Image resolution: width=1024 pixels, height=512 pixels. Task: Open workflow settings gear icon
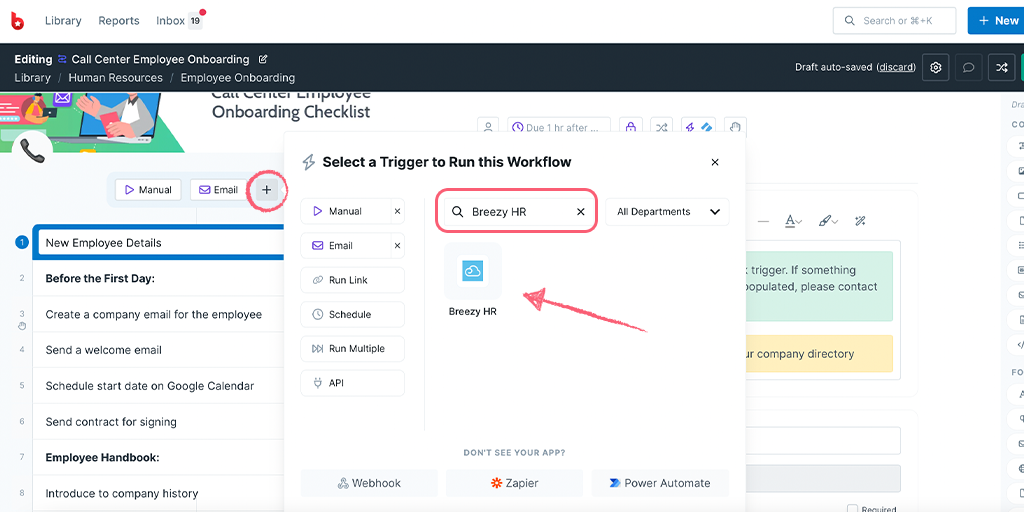(935, 67)
